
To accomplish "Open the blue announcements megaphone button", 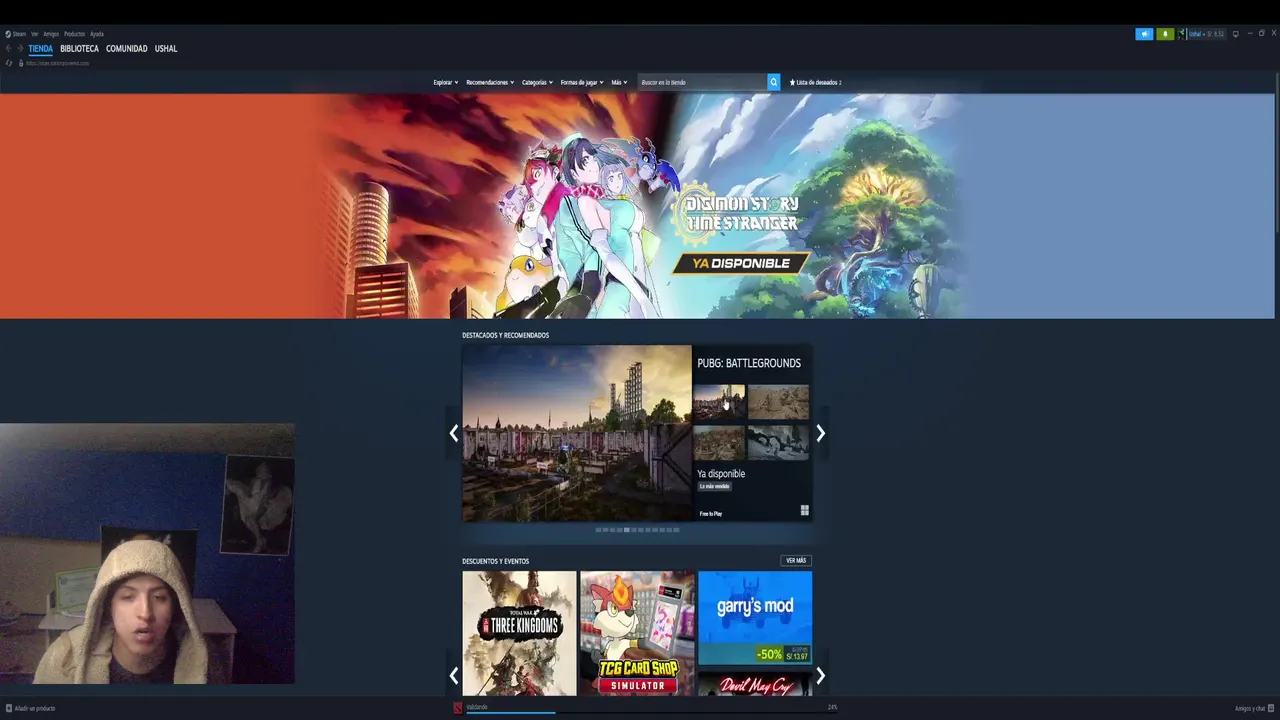I will click(1144, 34).
